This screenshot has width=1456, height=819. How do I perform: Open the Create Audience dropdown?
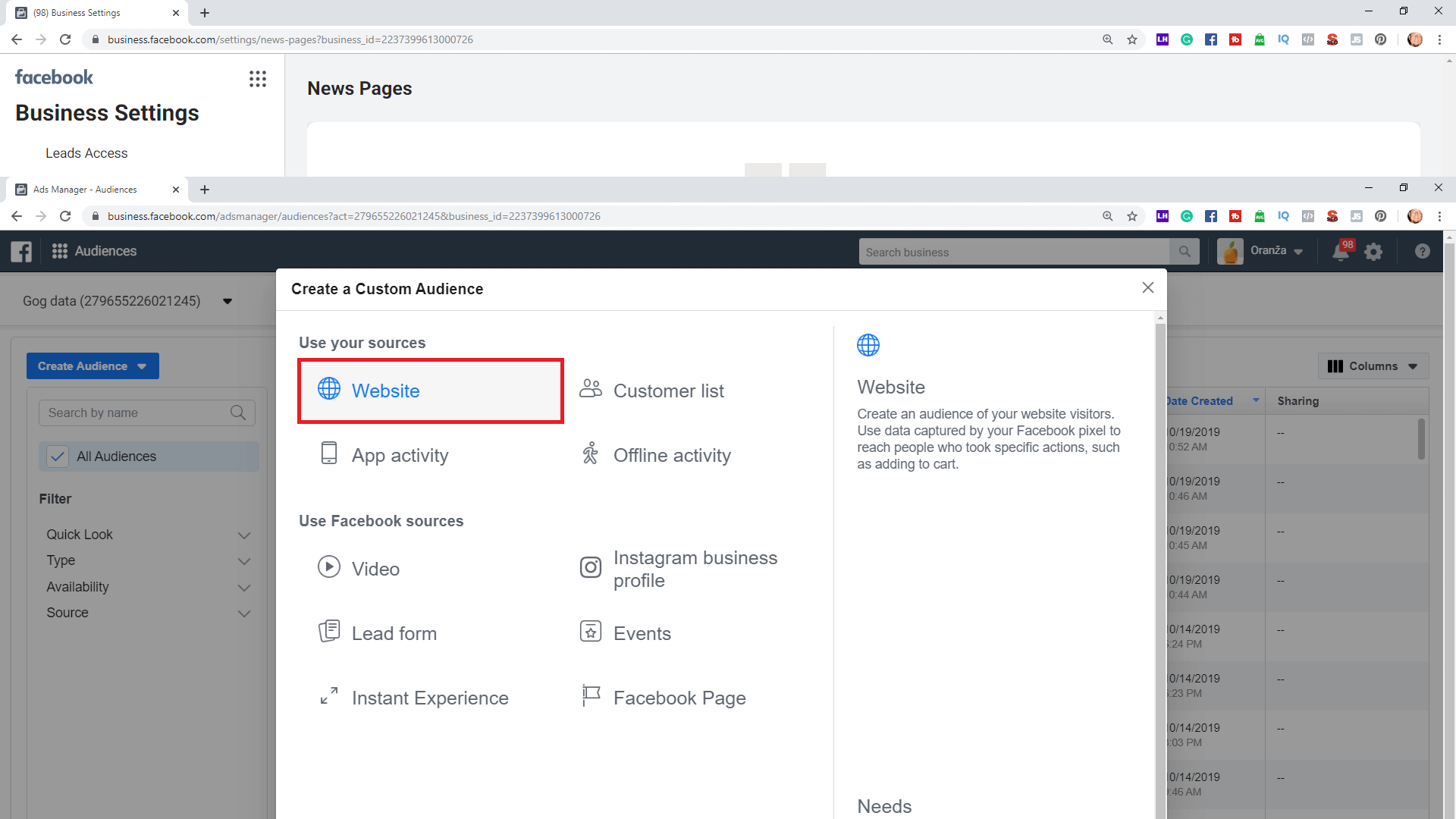[x=93, y=366]
